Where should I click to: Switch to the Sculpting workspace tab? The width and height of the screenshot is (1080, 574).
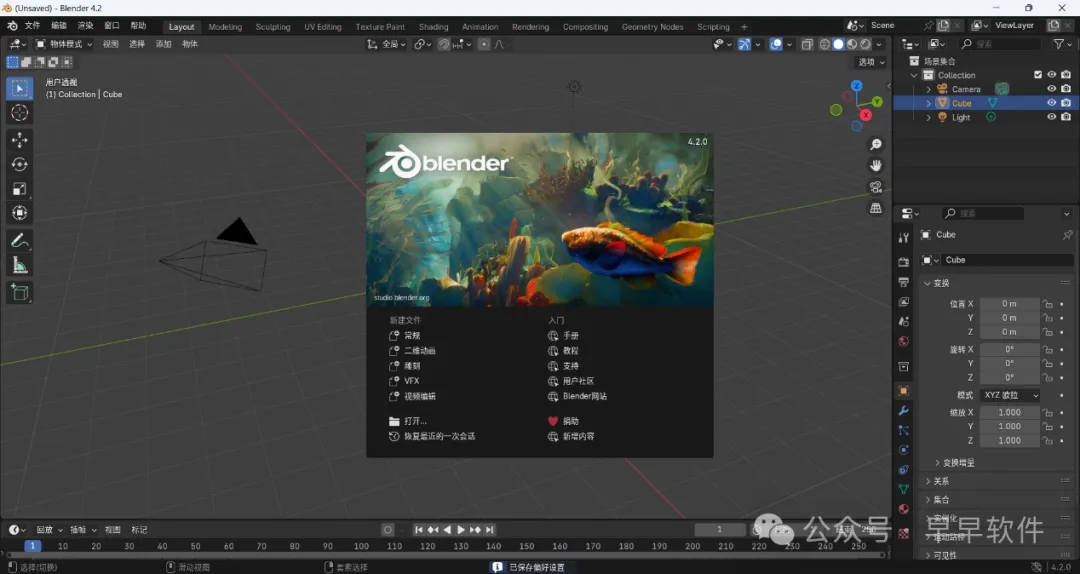coord(273,27)
